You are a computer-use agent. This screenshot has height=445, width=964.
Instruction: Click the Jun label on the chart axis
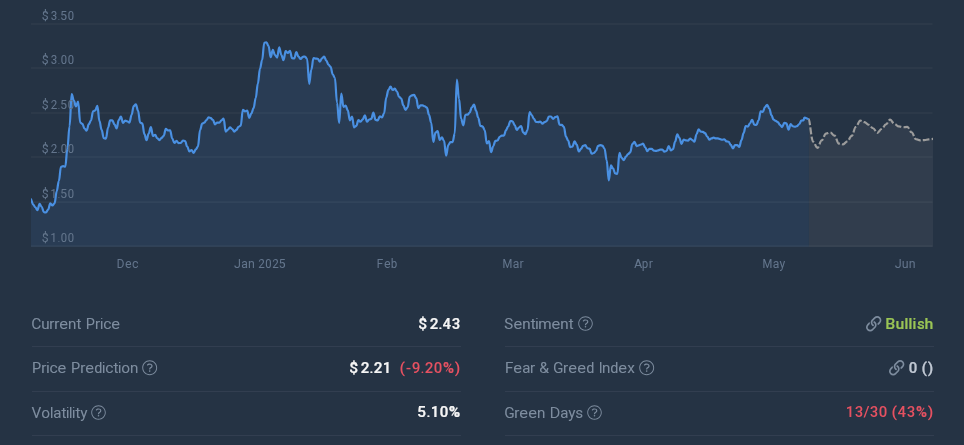[x=904, y=264]
